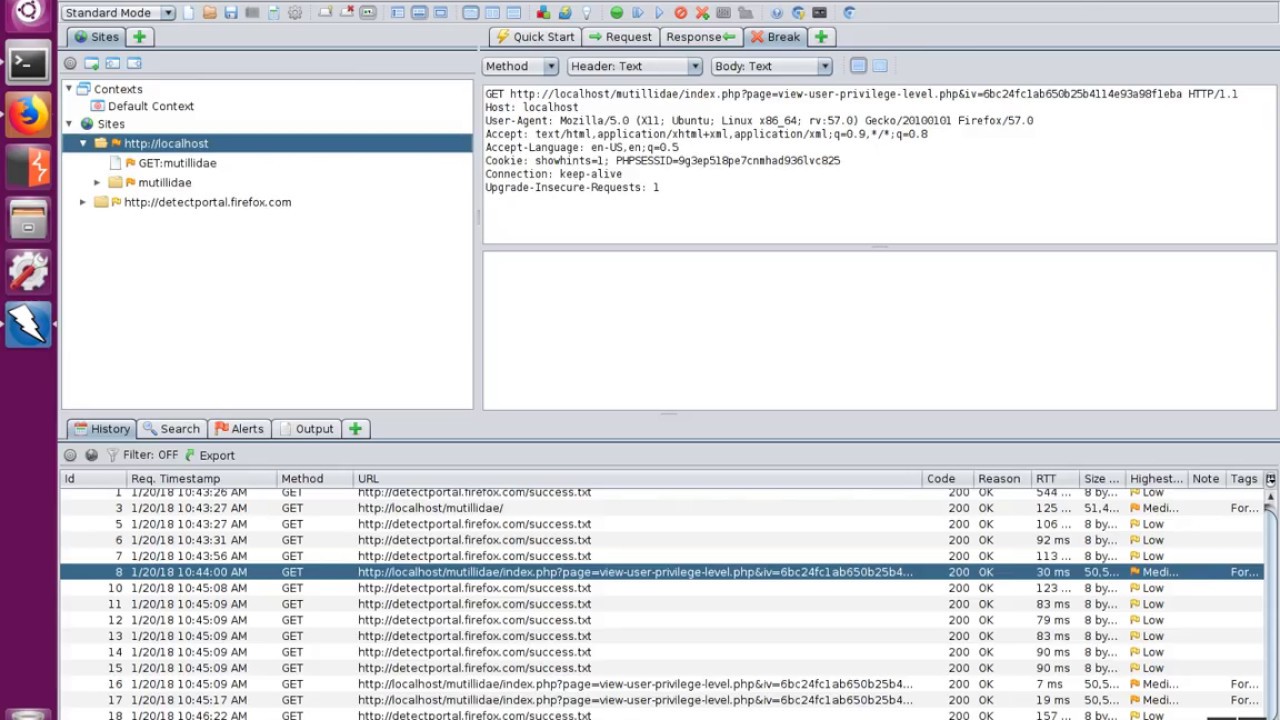Screen dimensions: 1280x720
Task: Click the OWASP ZAP lightning icon in dock
Action: (28, 324)
